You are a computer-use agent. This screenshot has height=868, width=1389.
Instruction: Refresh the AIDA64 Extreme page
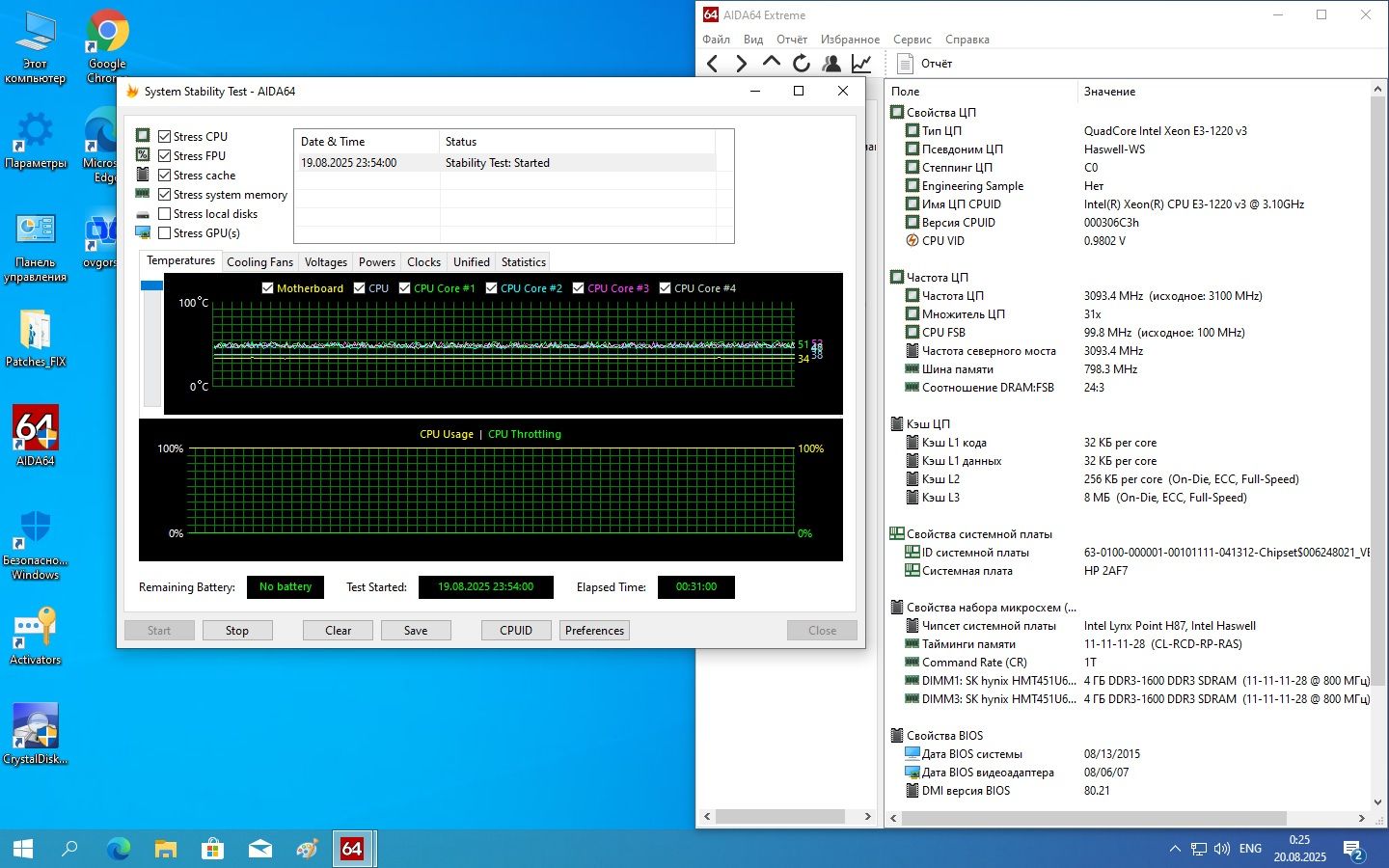pos(801,64)
